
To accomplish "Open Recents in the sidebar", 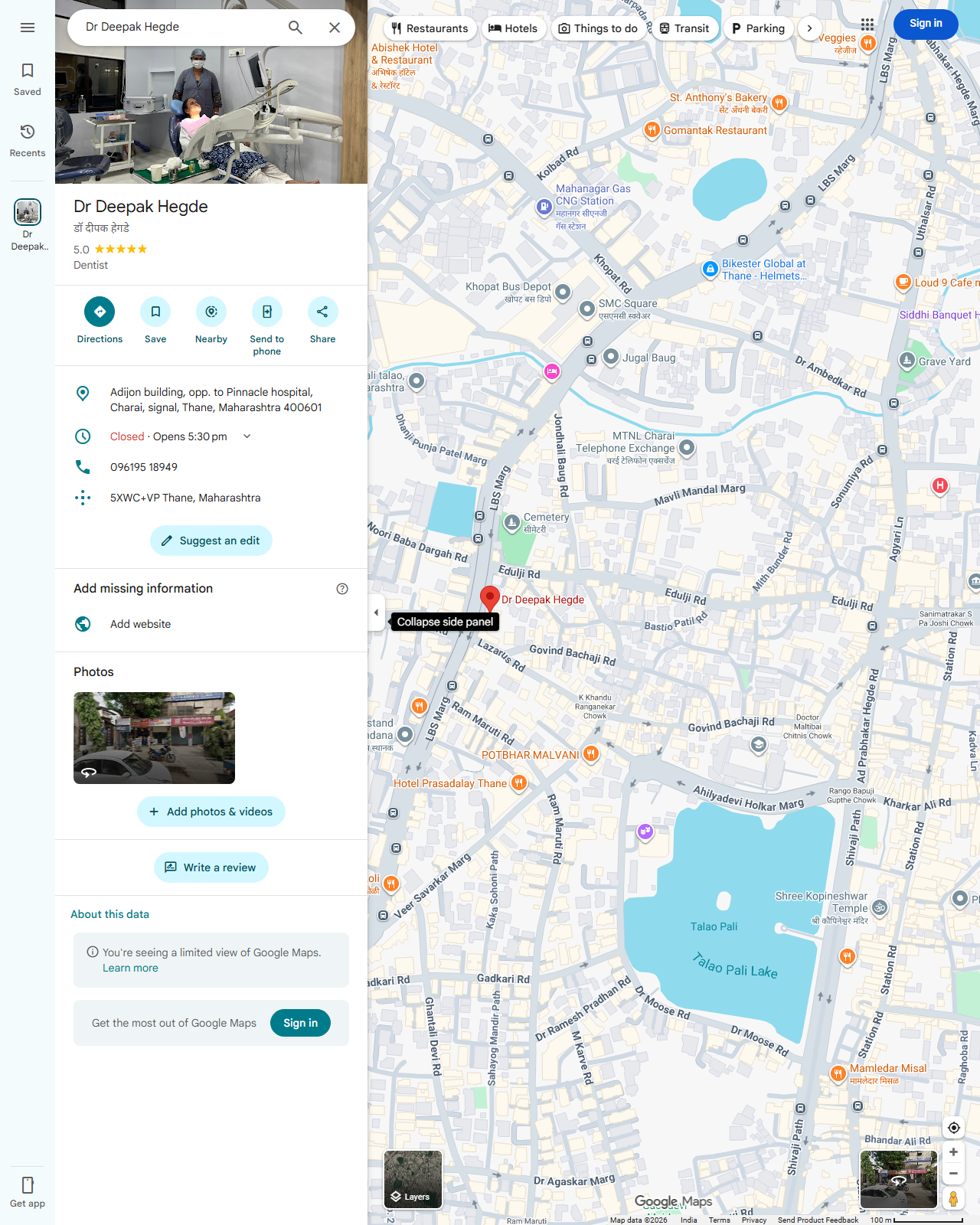I will tap(28, 140).
